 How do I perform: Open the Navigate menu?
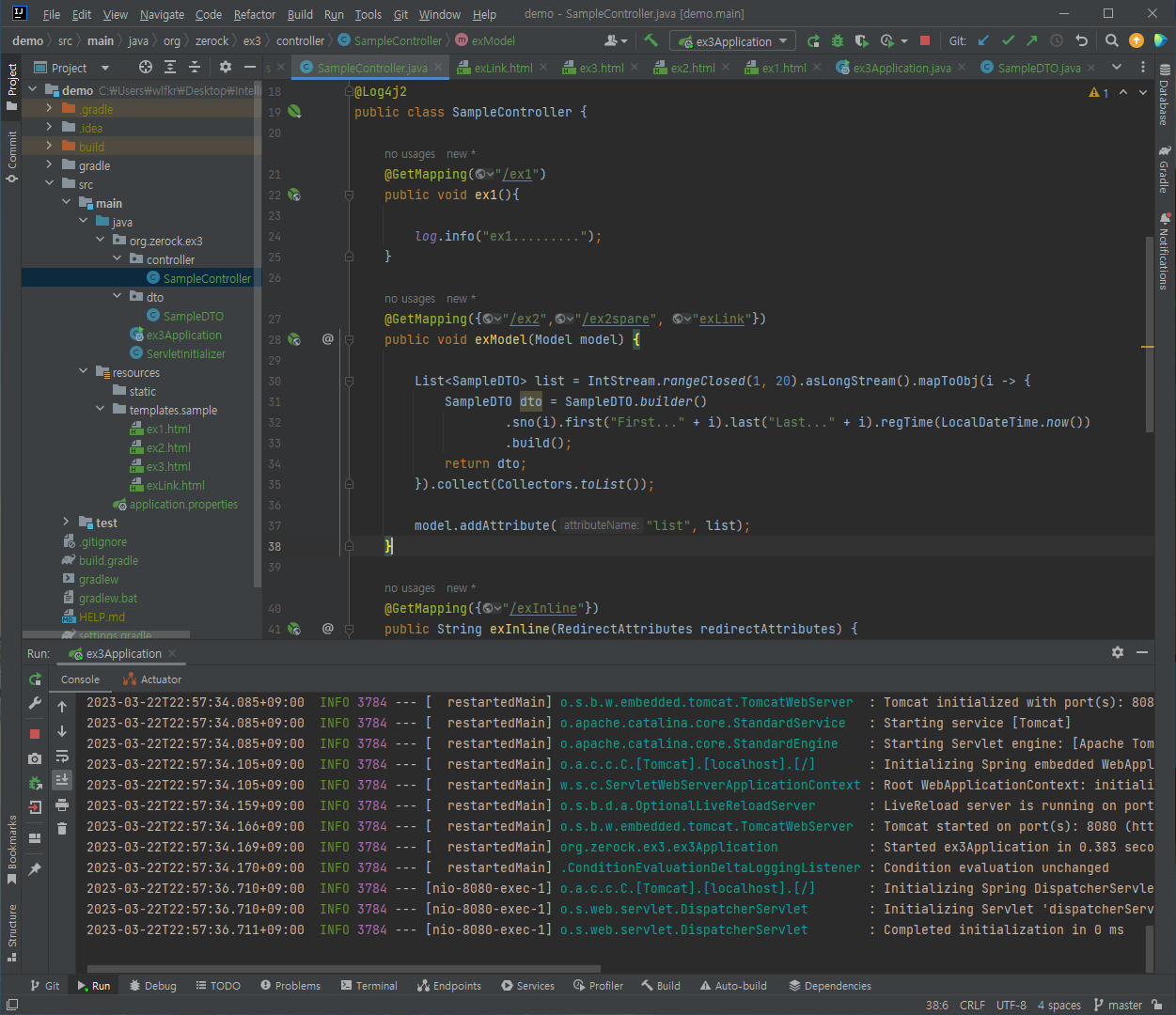click(162, 14)
